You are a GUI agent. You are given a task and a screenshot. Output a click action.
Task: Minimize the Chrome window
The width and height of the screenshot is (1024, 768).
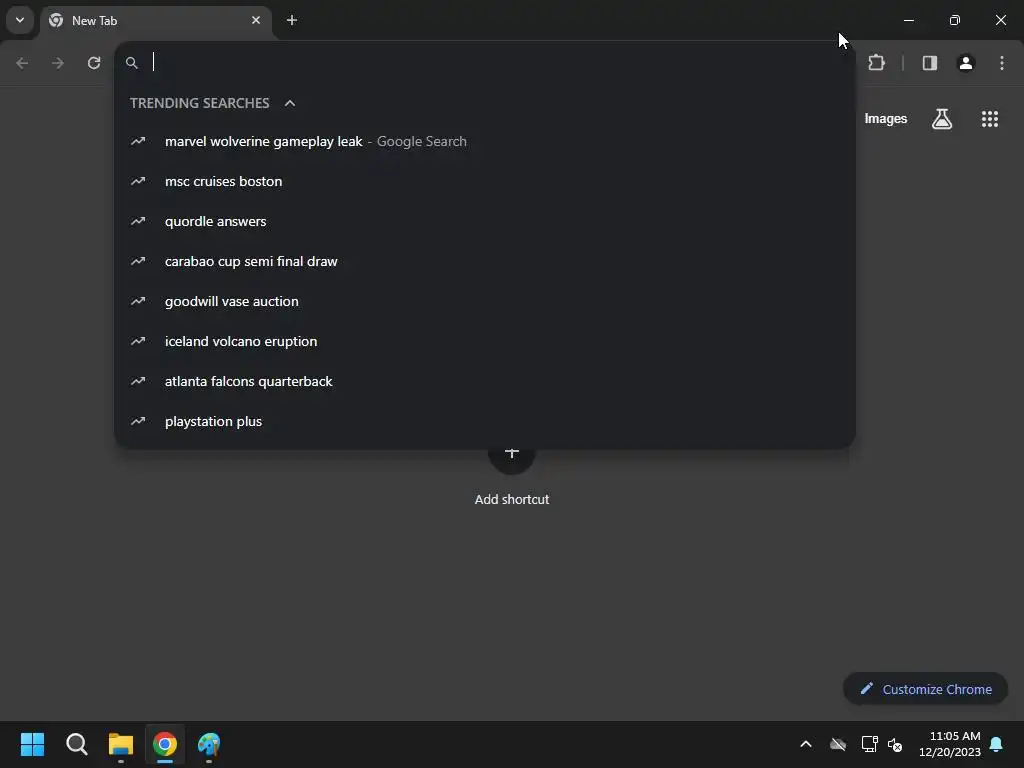click(908, 20)
